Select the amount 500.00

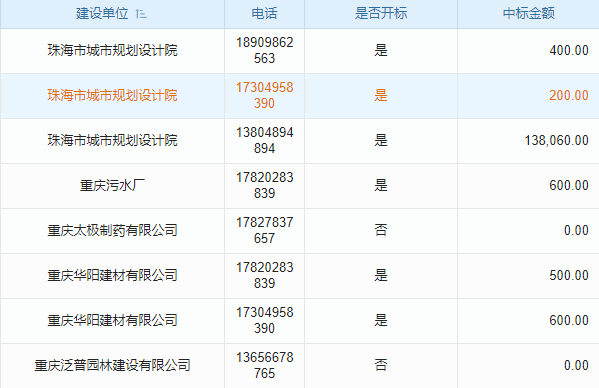pyautogui.click(x=569, y=276)
